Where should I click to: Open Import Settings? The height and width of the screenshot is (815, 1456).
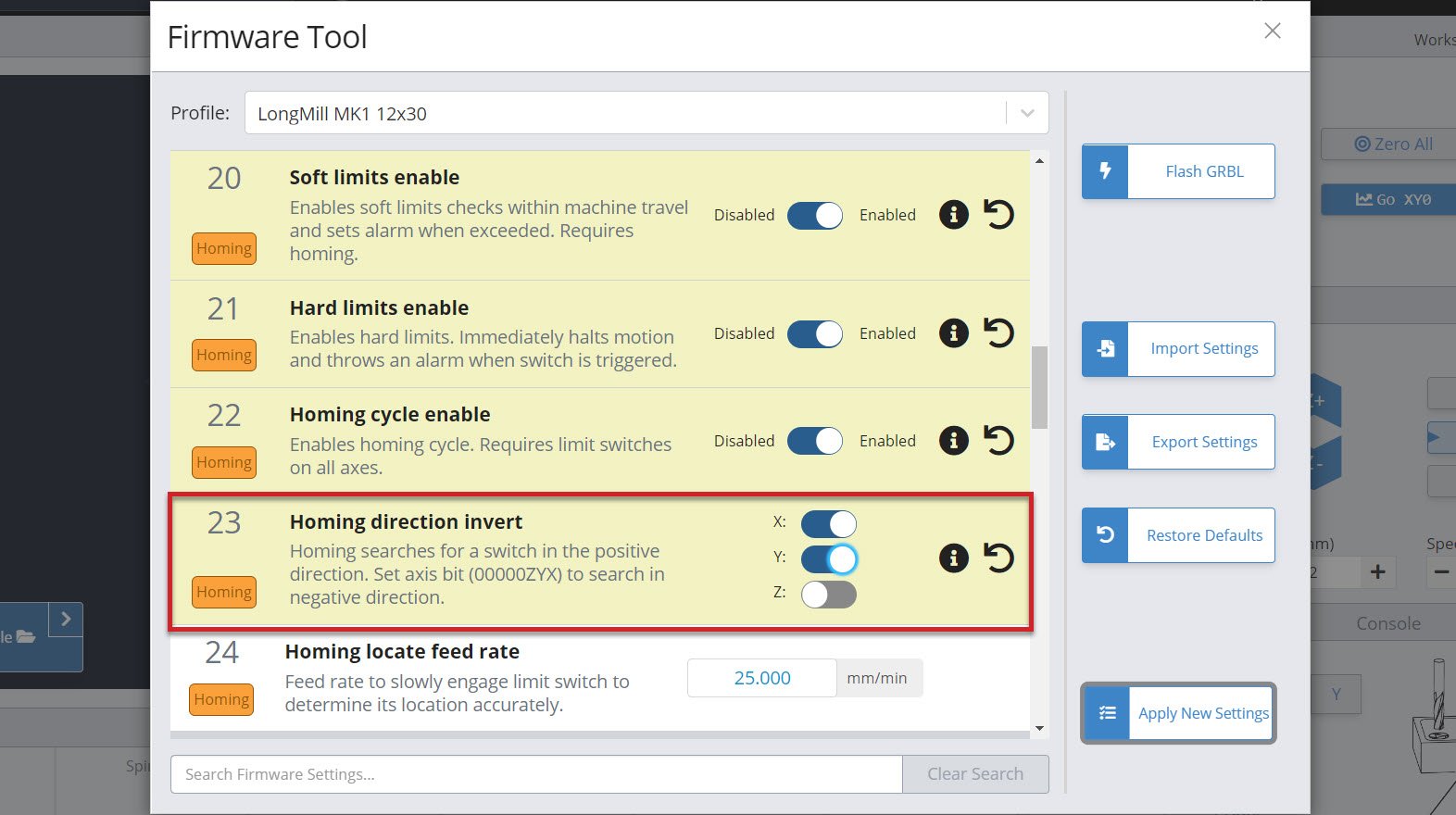point(1178,349)
